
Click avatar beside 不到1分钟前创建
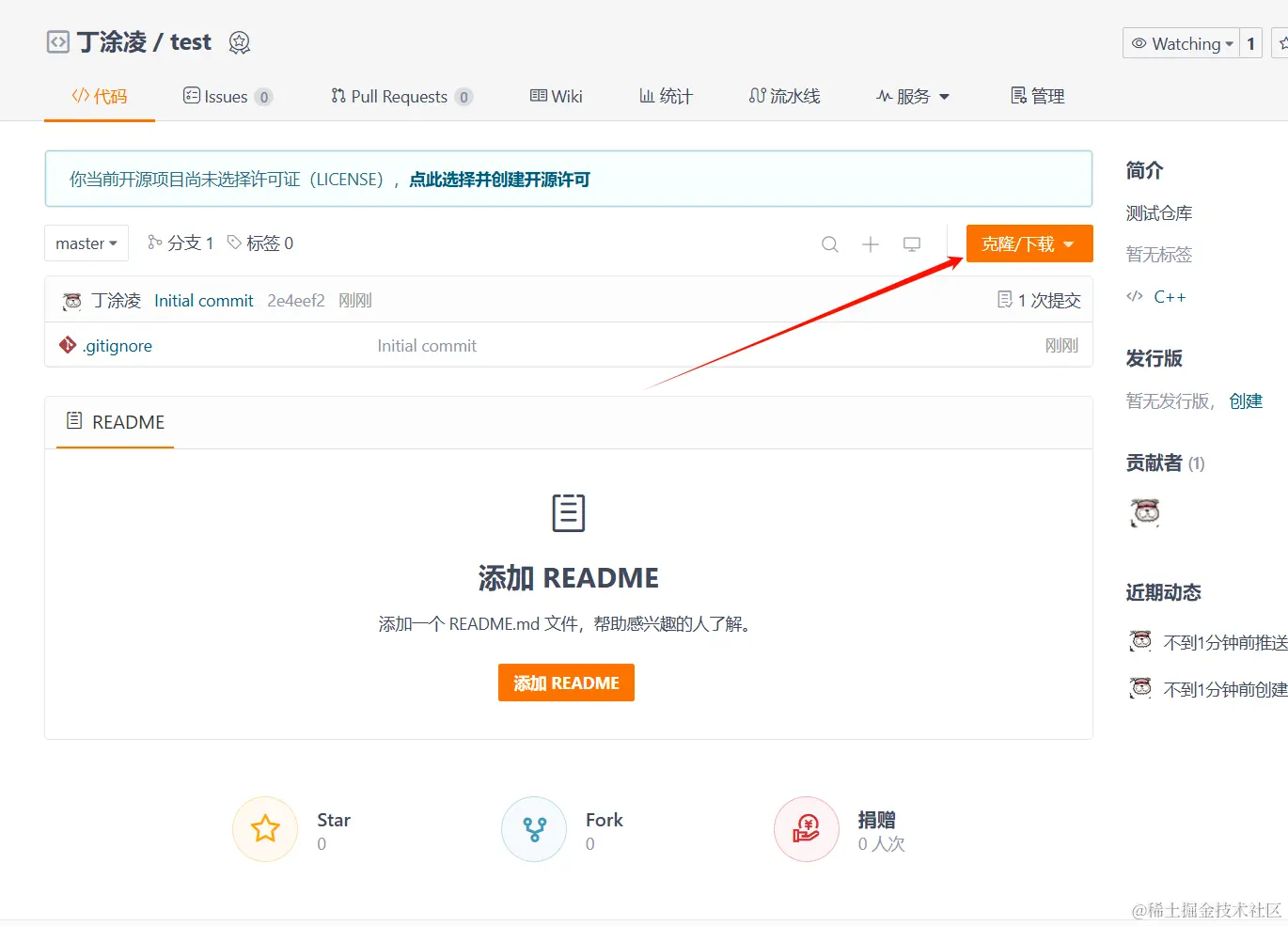point(1140,689)
